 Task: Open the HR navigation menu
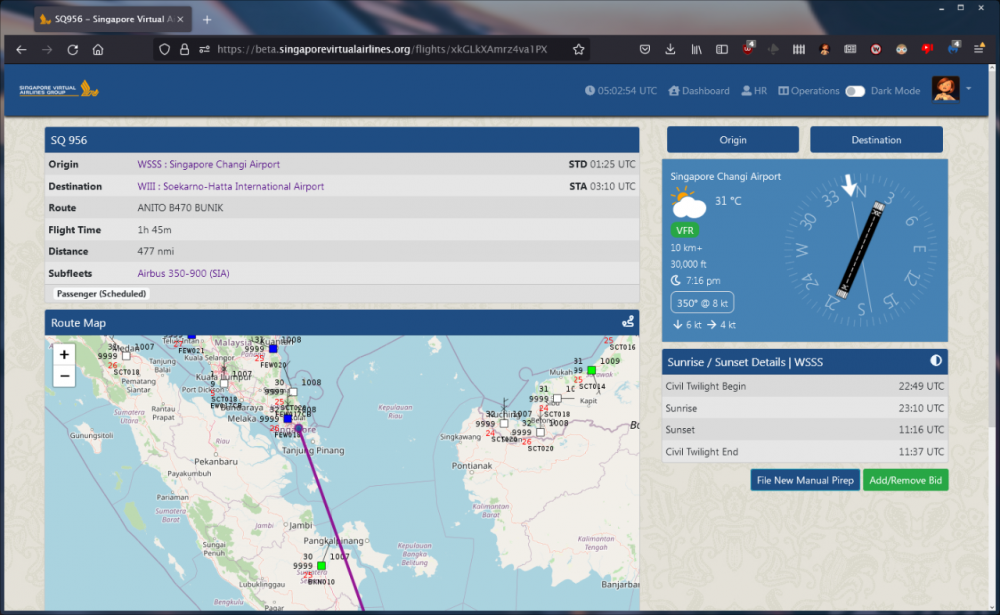(754, 91)
